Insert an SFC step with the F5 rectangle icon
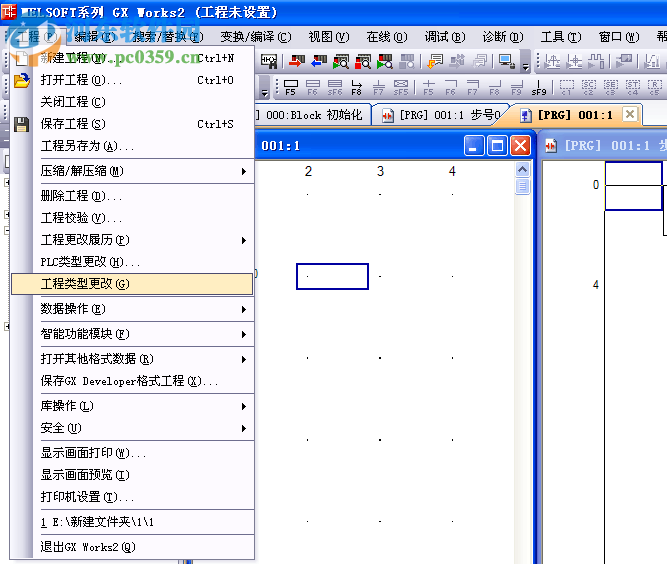The width and height of the screenshot is (667, 564). 291,87
